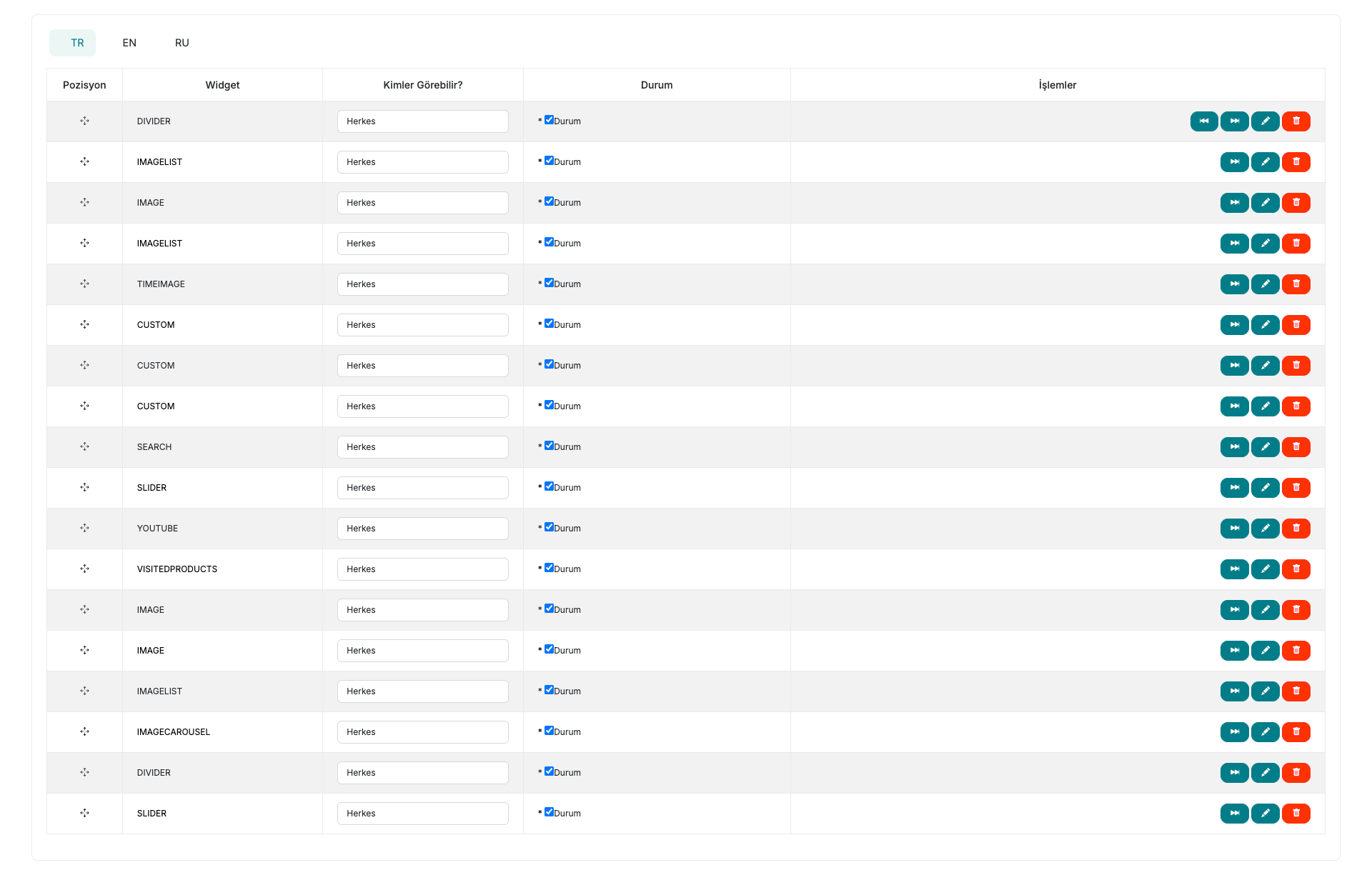Delete the TIMEIMAGE widget with trash icon
Screen dimensions: 1372x885
(1296, 284)
